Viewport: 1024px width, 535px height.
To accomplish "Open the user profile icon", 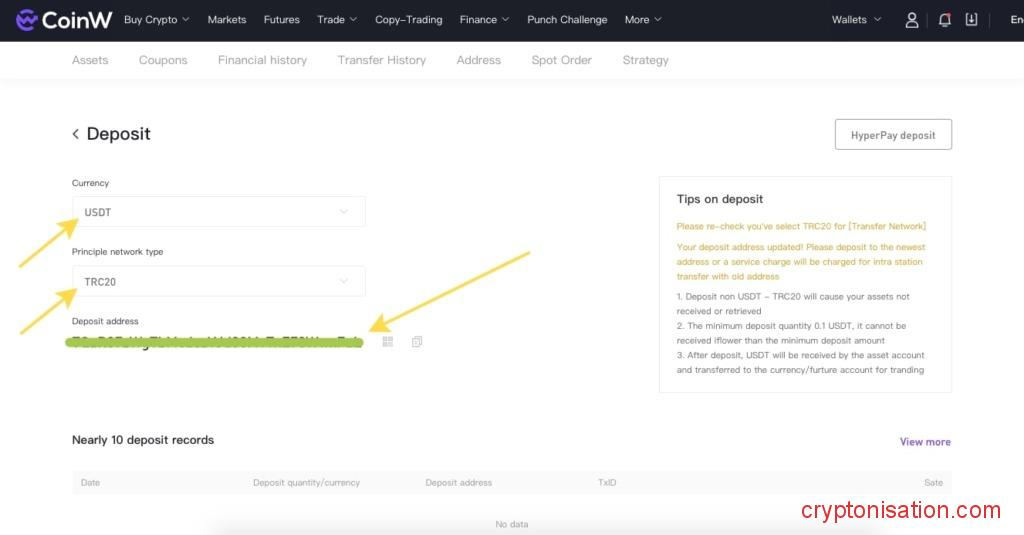I will [911, 20].
